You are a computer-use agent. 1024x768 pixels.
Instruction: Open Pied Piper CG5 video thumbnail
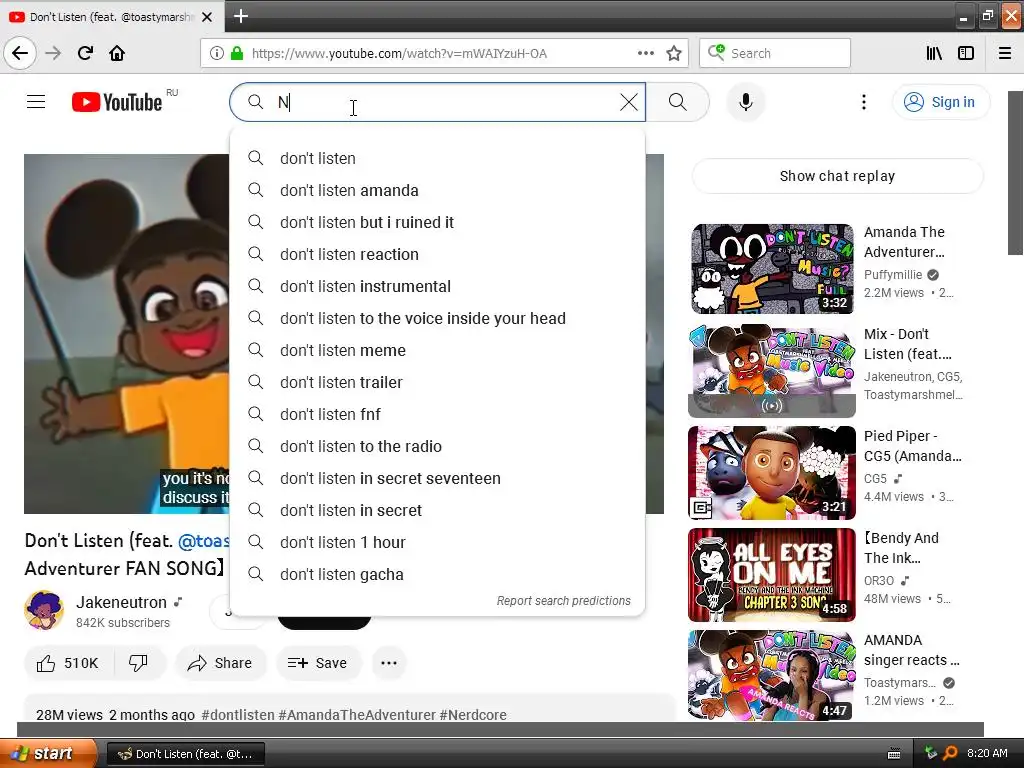(x=772, y=473)
